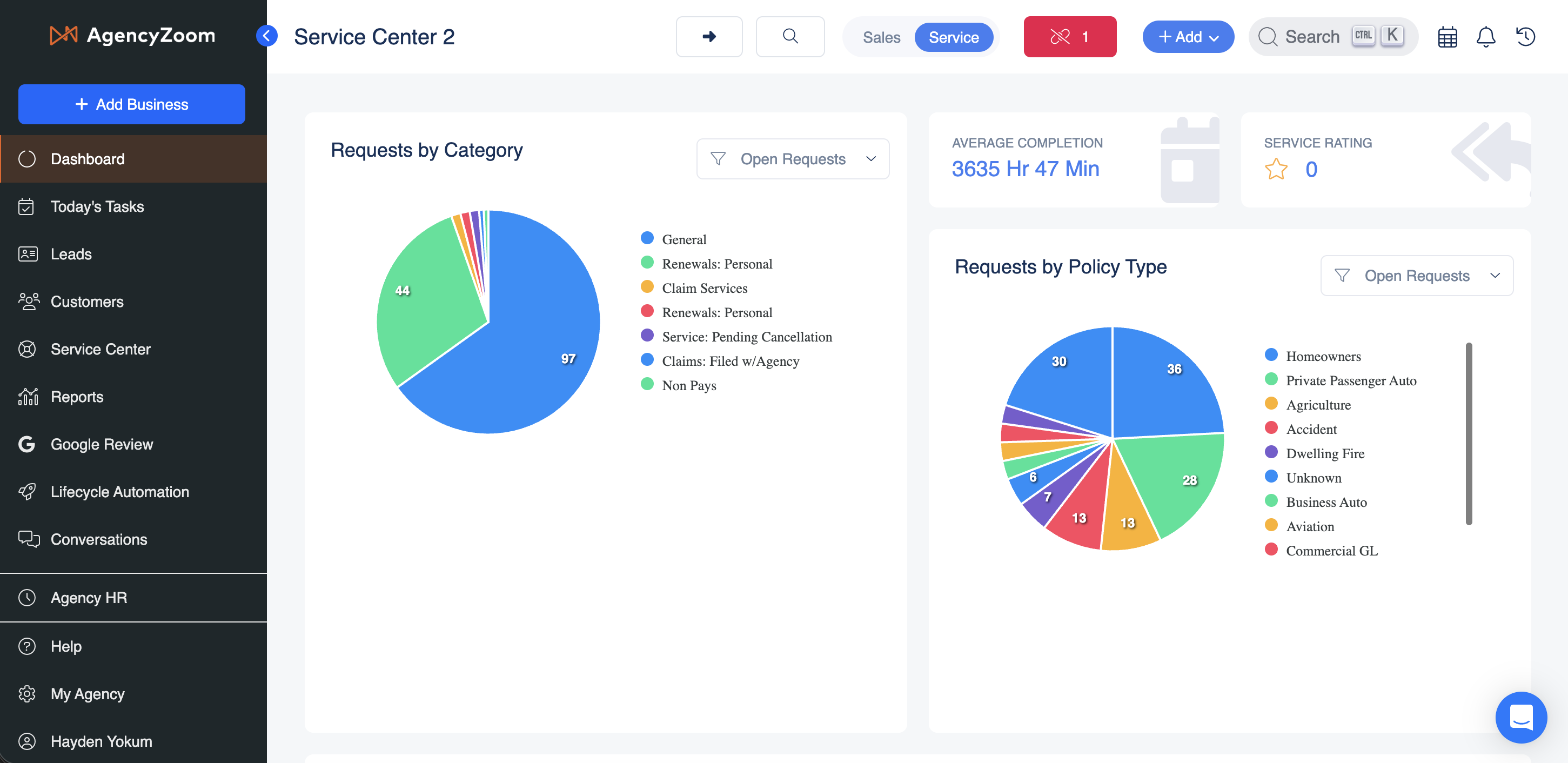
Task: Open the chat support bubble
Action: [x=1520, y=717]
